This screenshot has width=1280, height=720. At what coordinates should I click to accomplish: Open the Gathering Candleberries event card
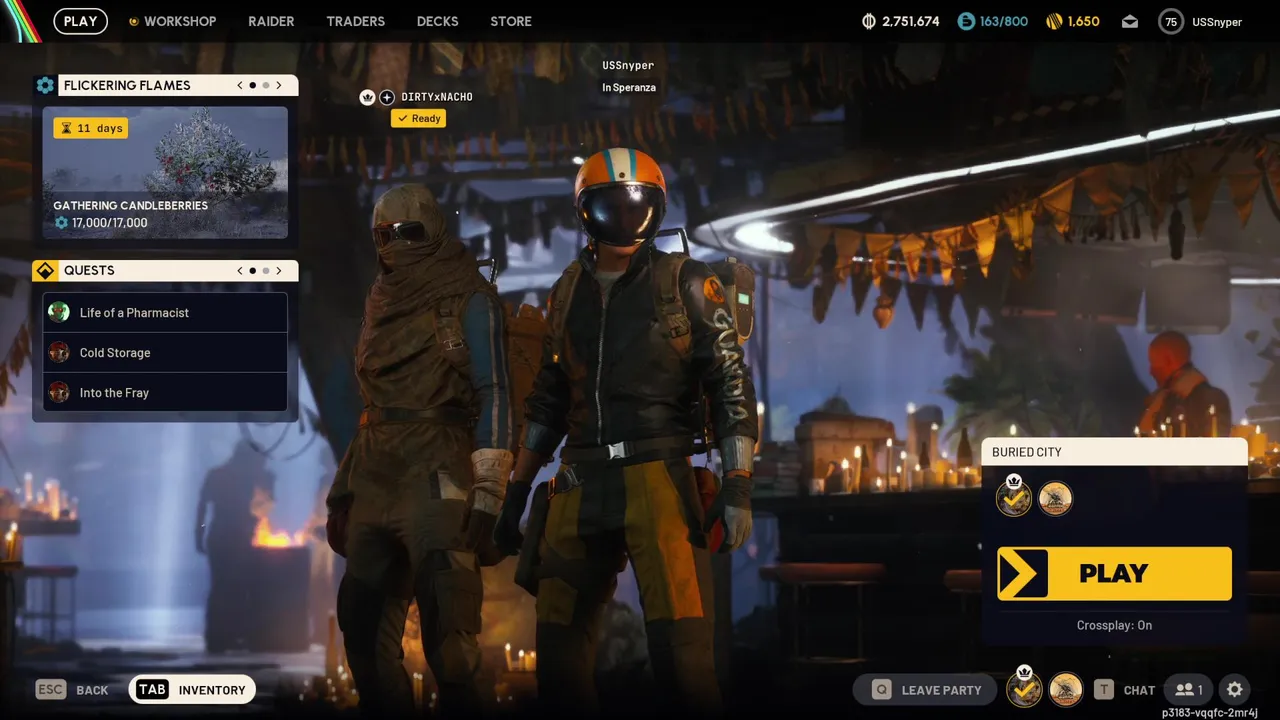pos(165,172)
